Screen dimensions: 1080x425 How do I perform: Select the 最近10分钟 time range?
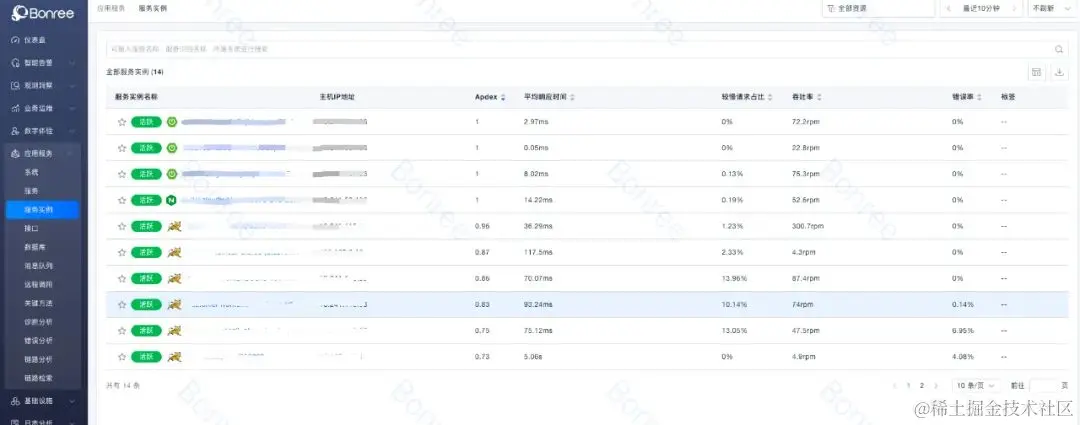[982, 9]
